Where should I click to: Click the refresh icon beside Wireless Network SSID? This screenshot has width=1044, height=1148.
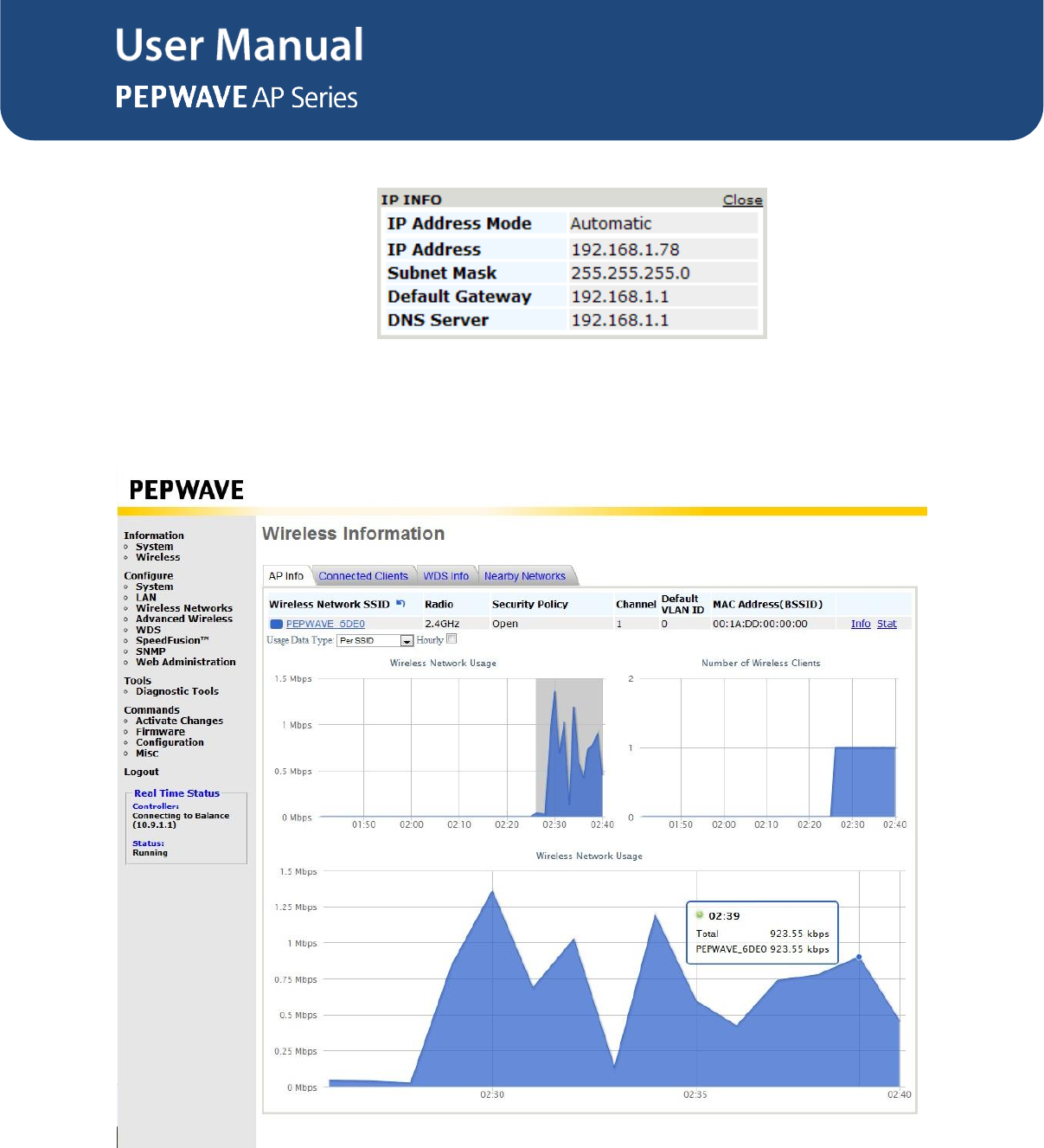click(400, 603)
